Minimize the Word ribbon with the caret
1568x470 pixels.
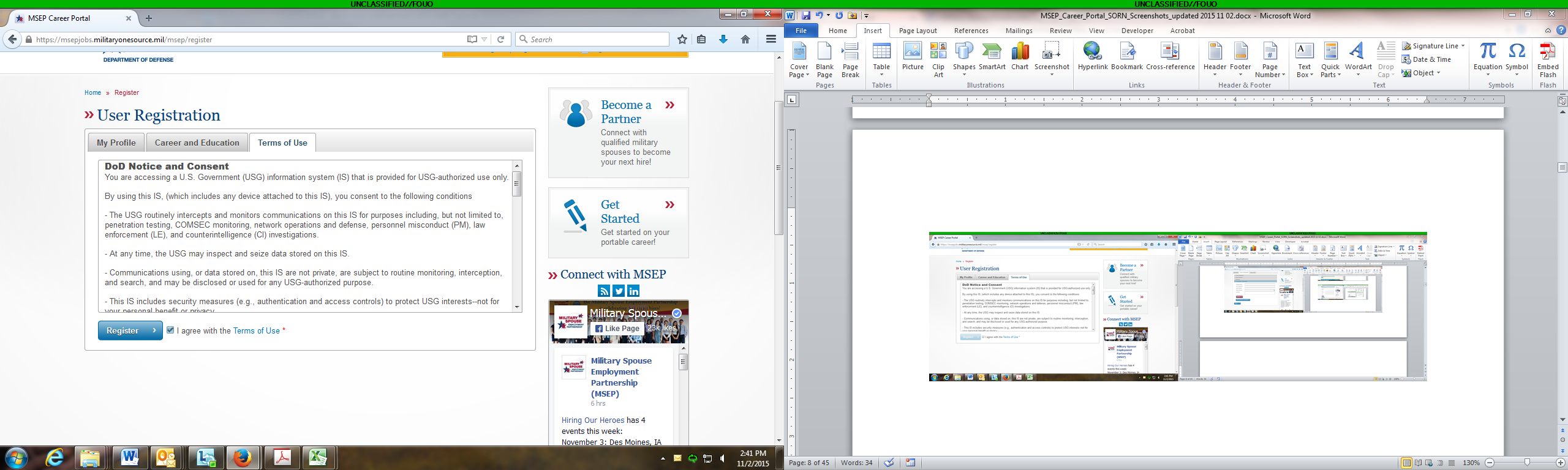coord(1548,30)
